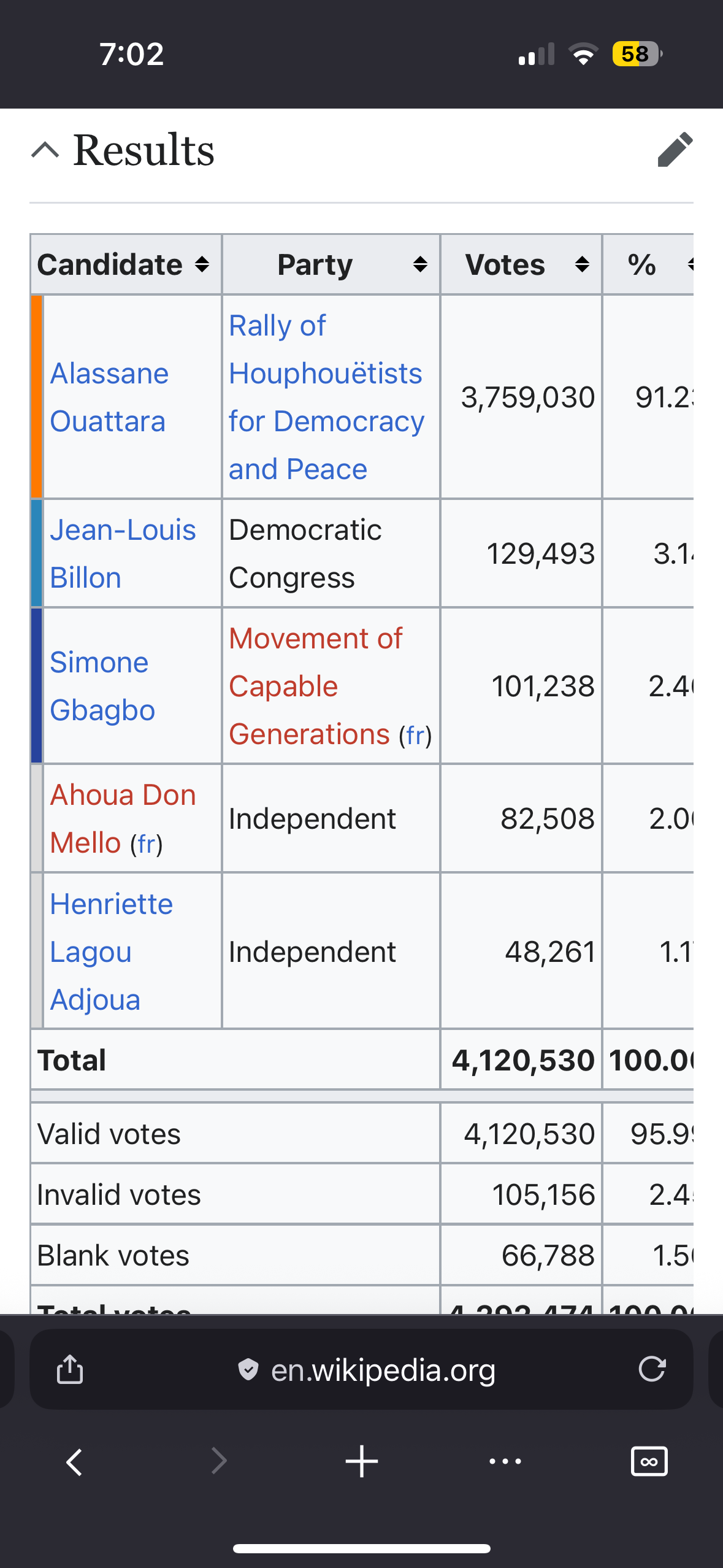Open the tabs overview icon
Image resolution: width=723 pixels, height=1568 pixels.
649,1462
